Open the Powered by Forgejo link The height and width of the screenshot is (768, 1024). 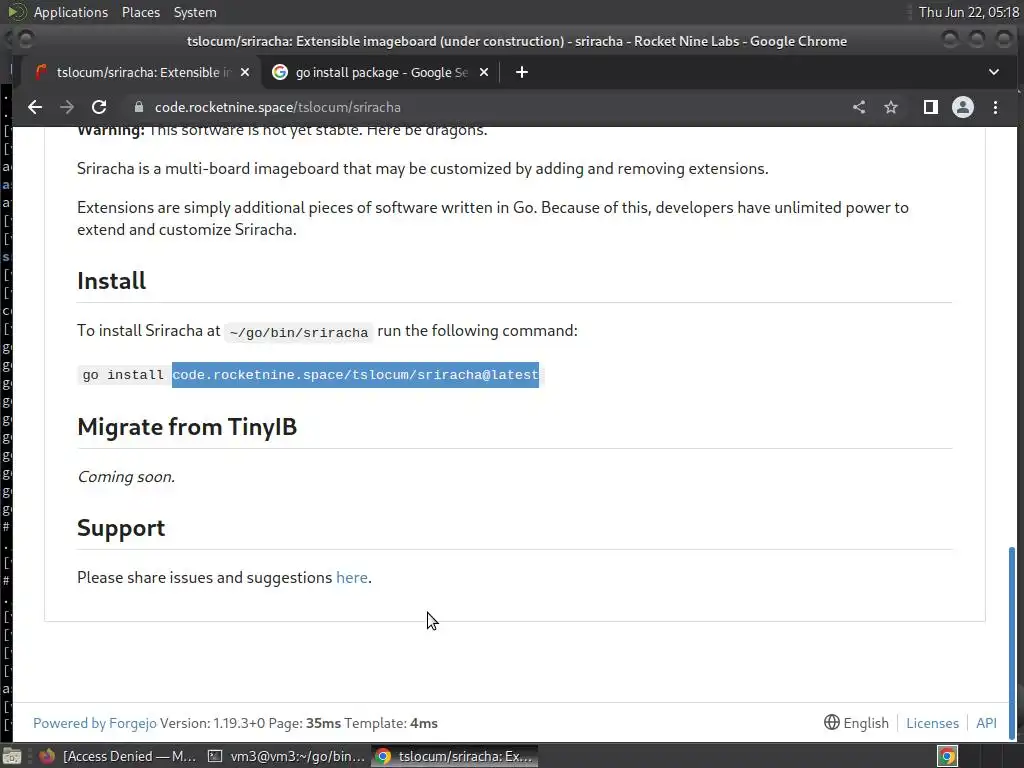[x=95, y=723]
